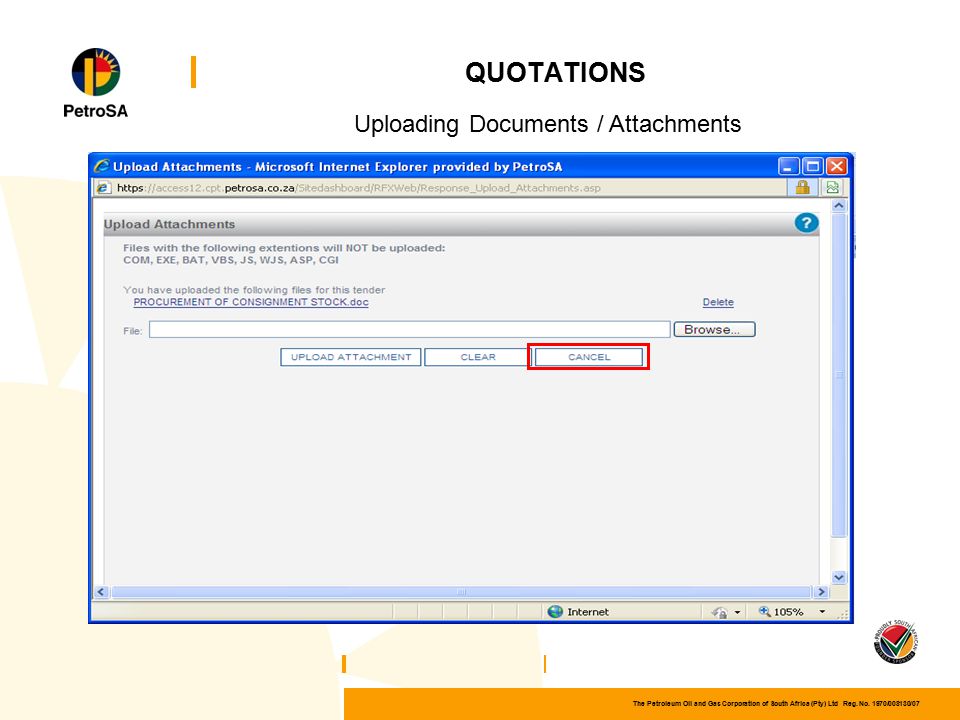Click the text 'COM, EXE, BAT, VBS, JS, WJS, ASP, CGI'
The width and height of the screenshot is (960, 720).
click(231, 260)
